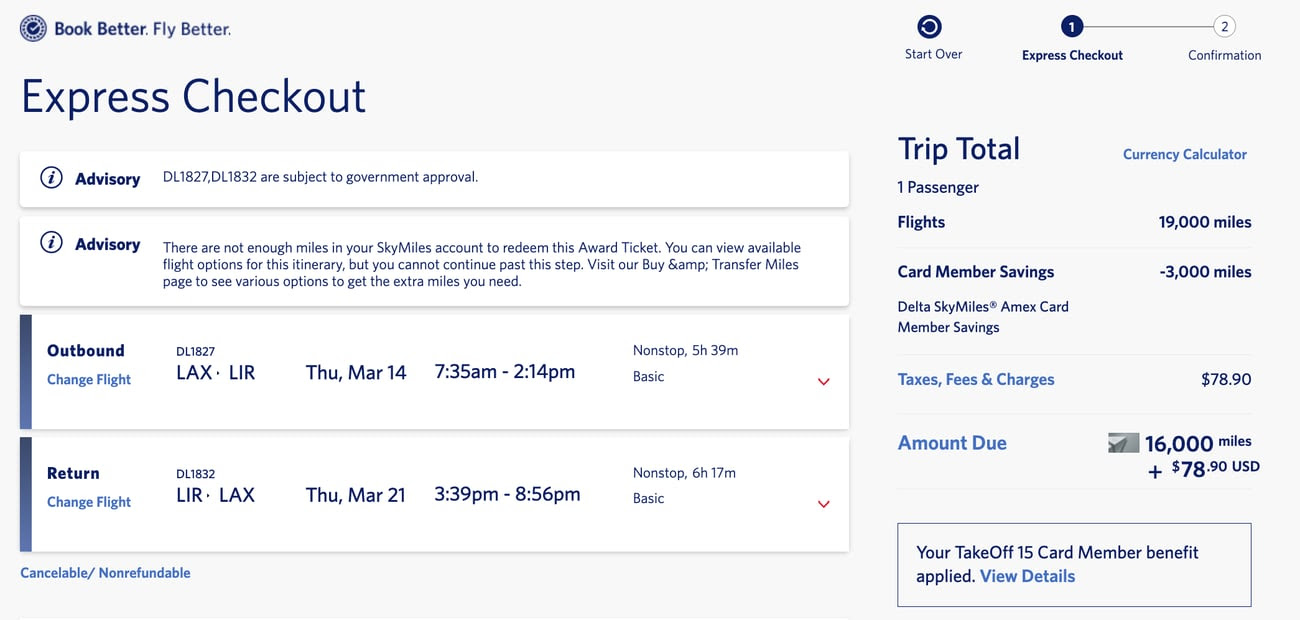The image size is (1300, 620).
Task: Open the Currency Calculator
Action: 1184,154
